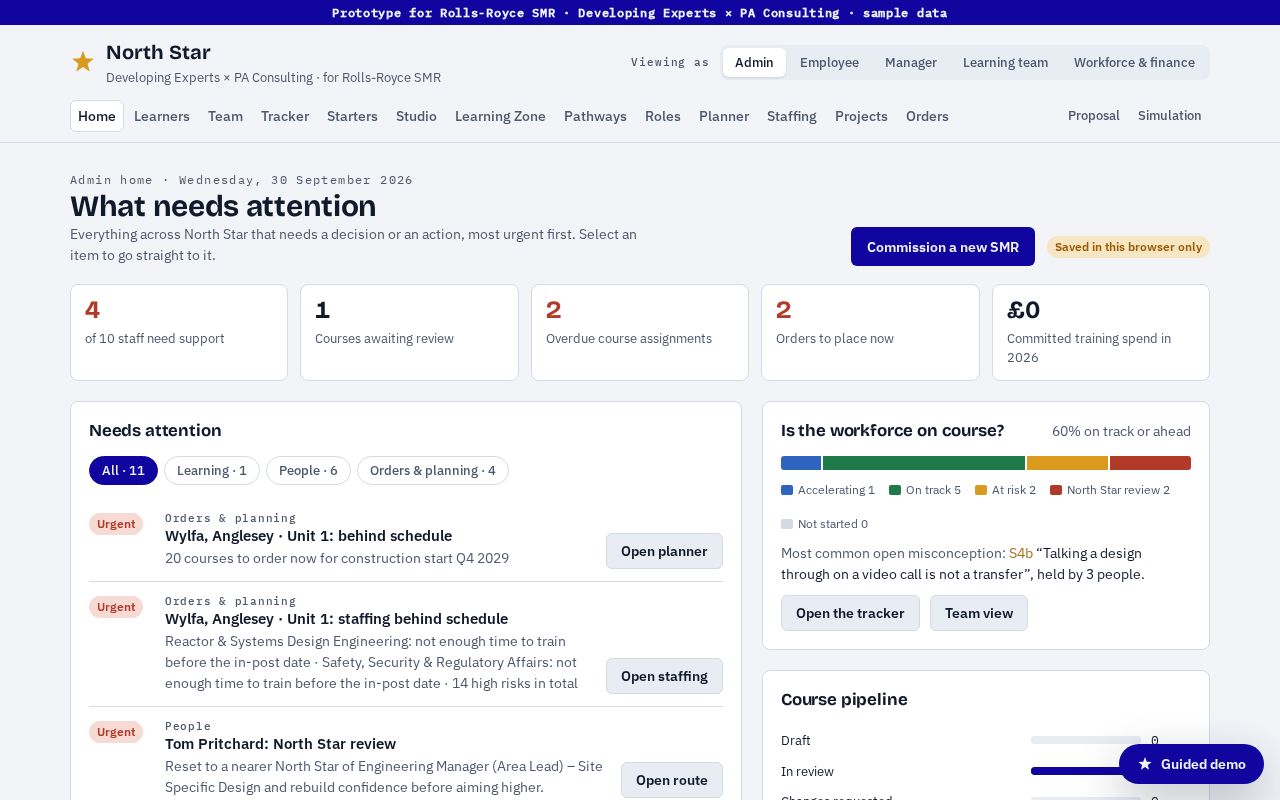Click the Open planner button
The image size is (1280, 800).
pyautogui.click(x=664, y=551)
